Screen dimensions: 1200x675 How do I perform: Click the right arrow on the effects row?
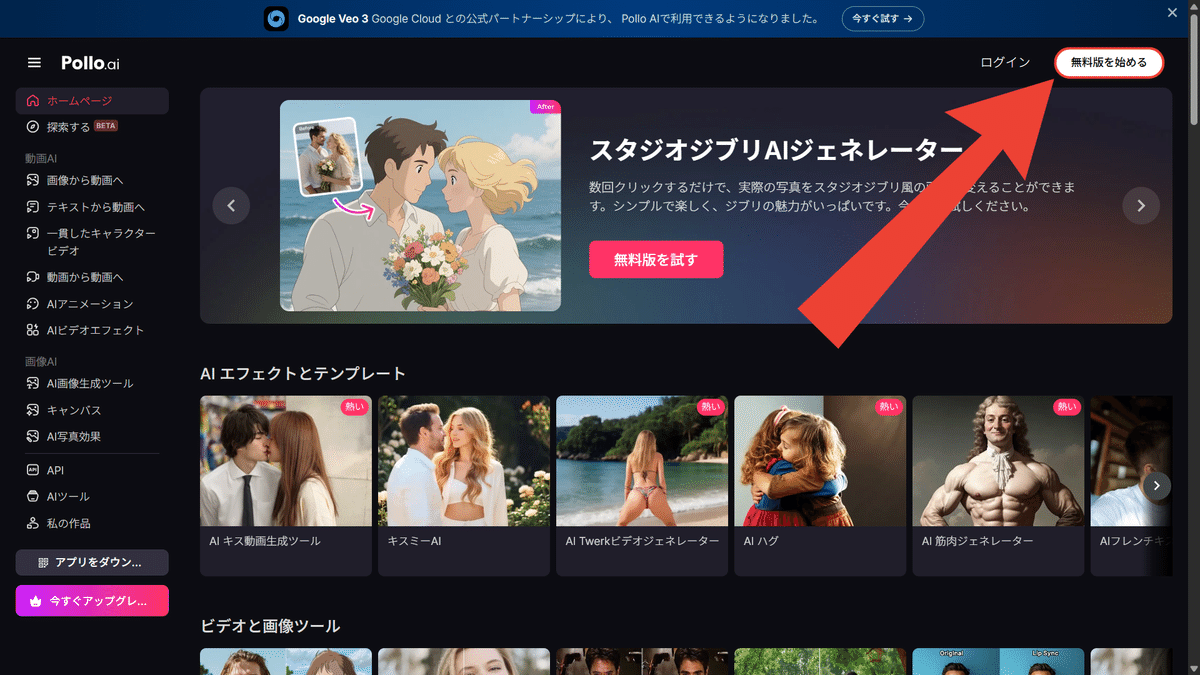click(1157, 486)
